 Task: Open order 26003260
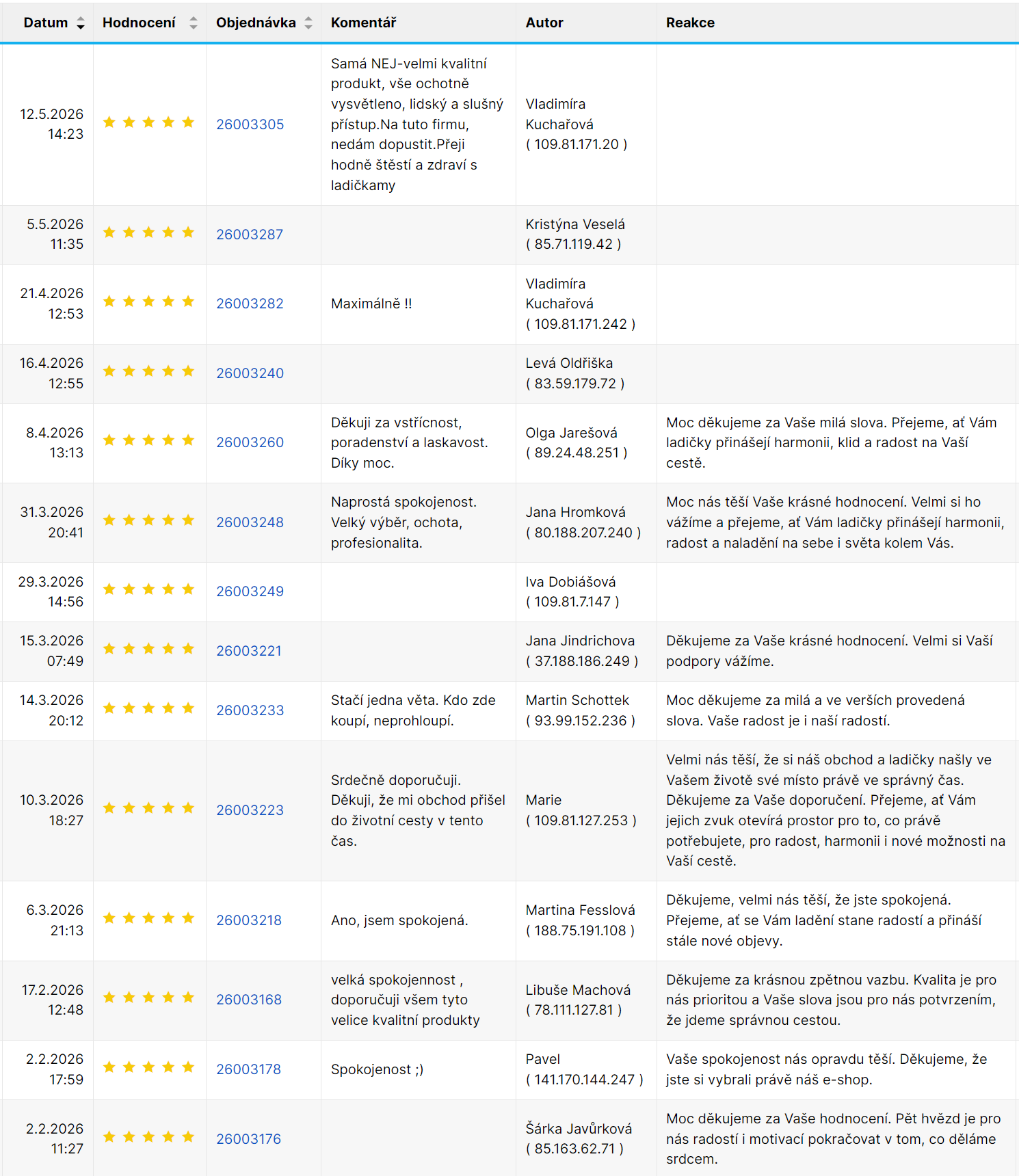tap(250, 442)
